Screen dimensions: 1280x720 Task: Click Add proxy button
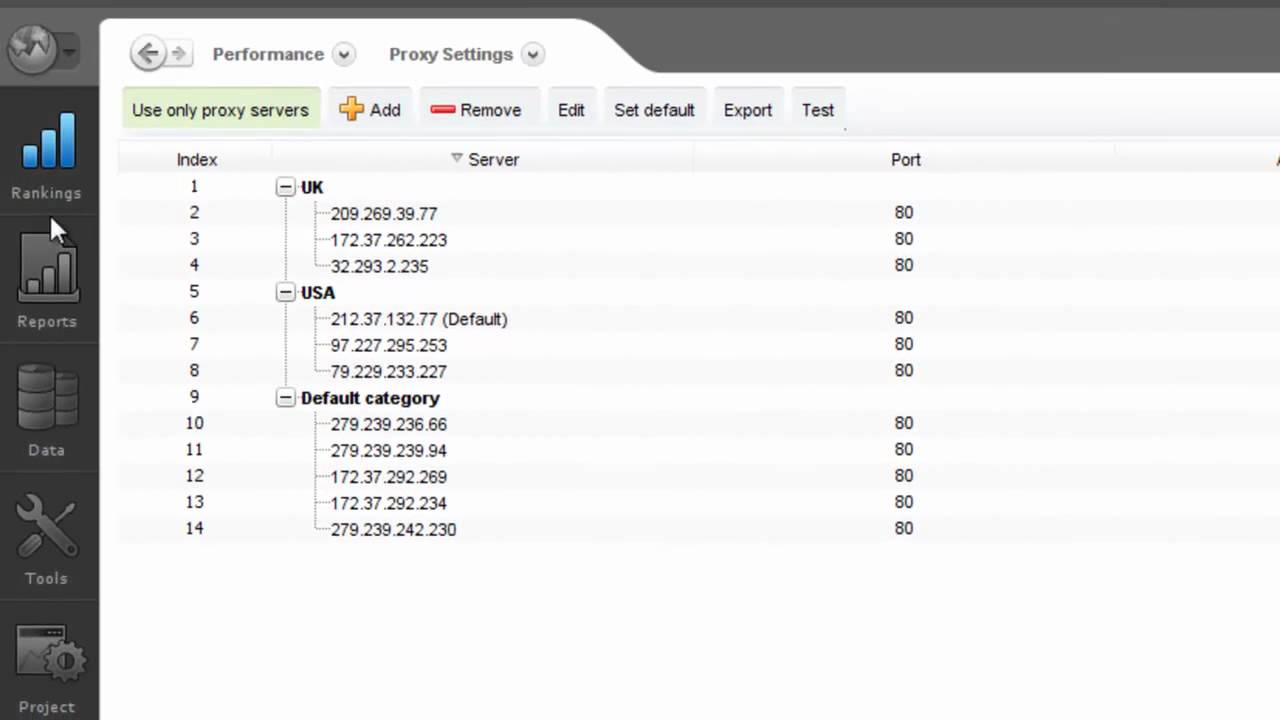point(370,110)
